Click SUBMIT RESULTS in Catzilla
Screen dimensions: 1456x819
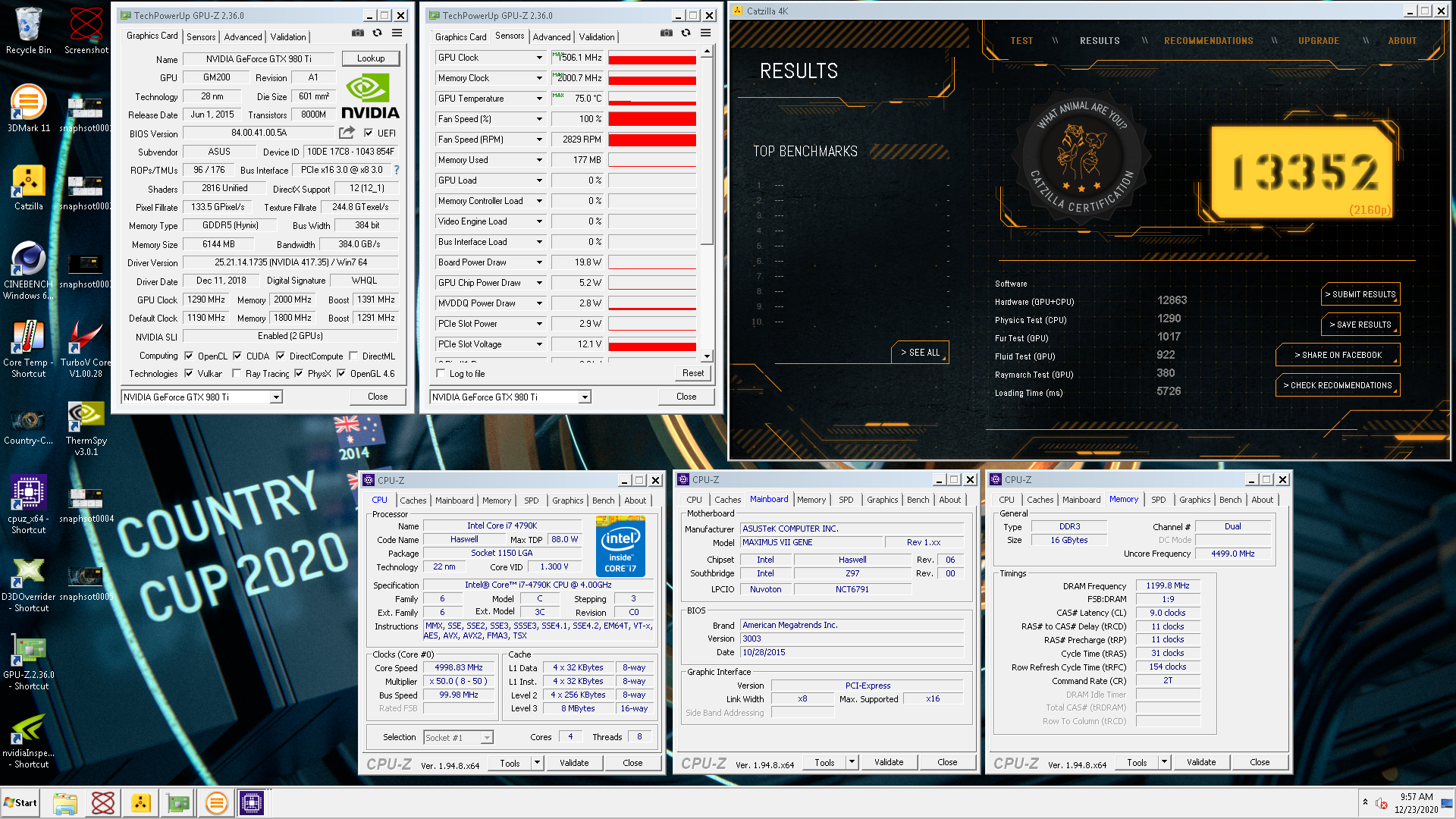pos(1361,294)
